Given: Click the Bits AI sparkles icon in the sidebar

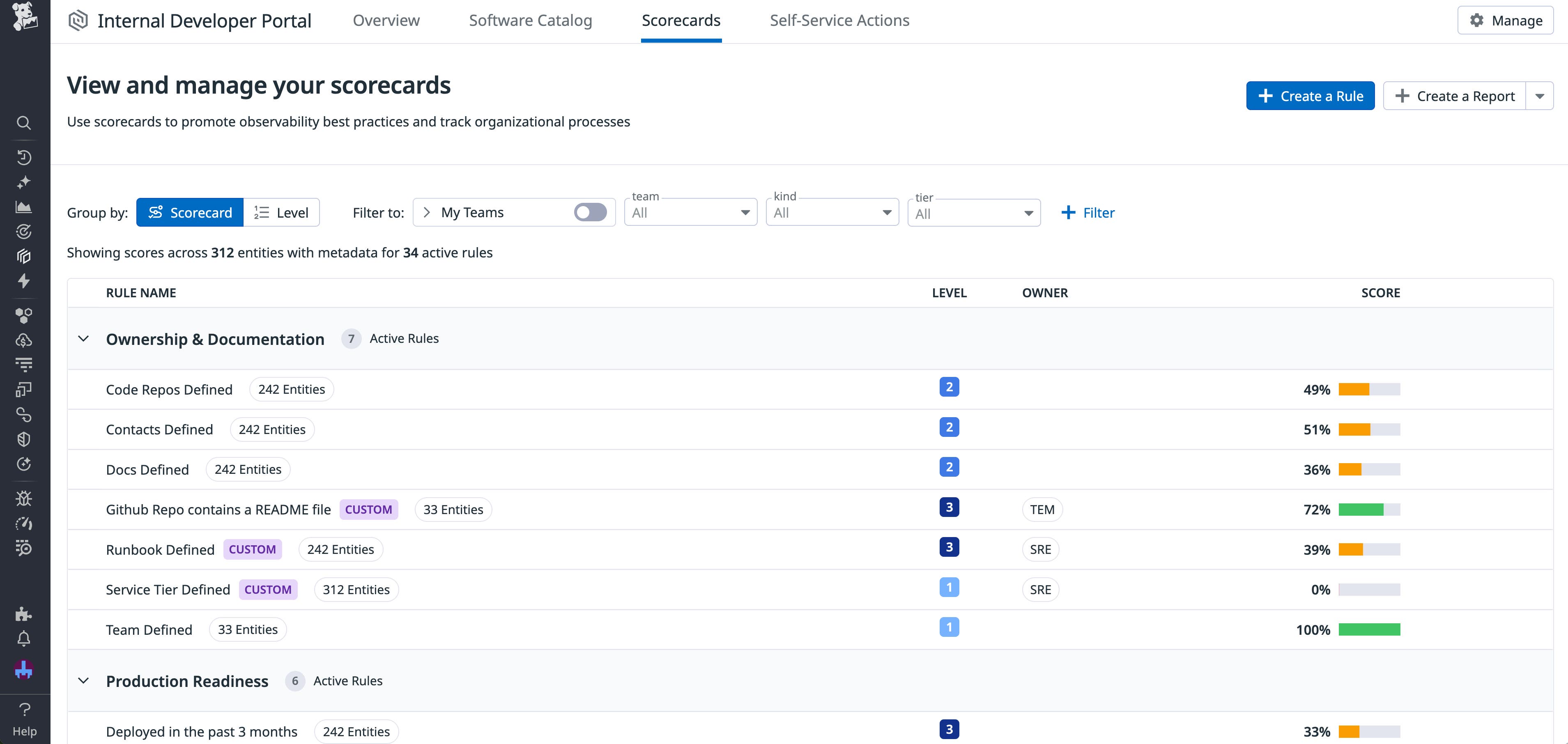Looking at the screenshot, I should tap(24, 182).
